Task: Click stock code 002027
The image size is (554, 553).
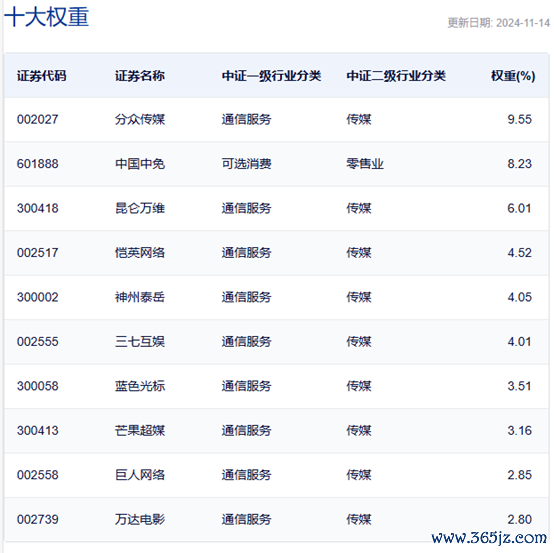Action: click(37, 119)
